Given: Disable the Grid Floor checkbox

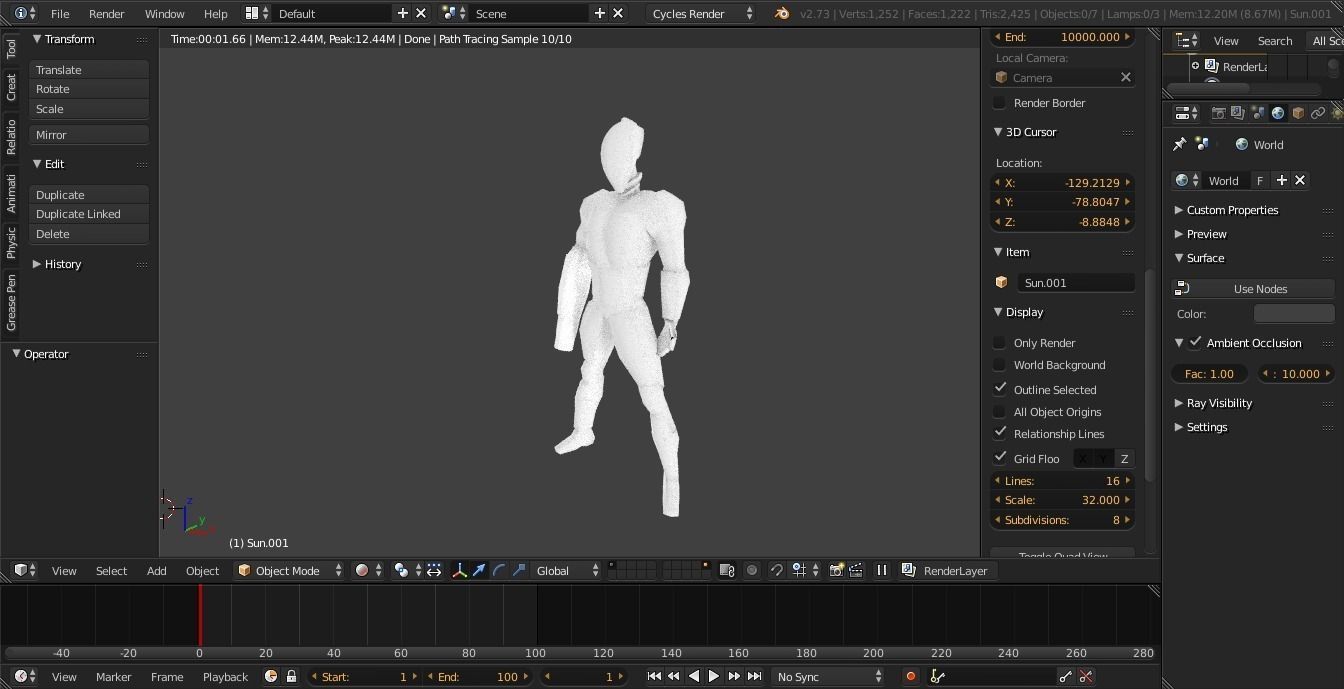Looking at the screenshot, I should point(999,458).
